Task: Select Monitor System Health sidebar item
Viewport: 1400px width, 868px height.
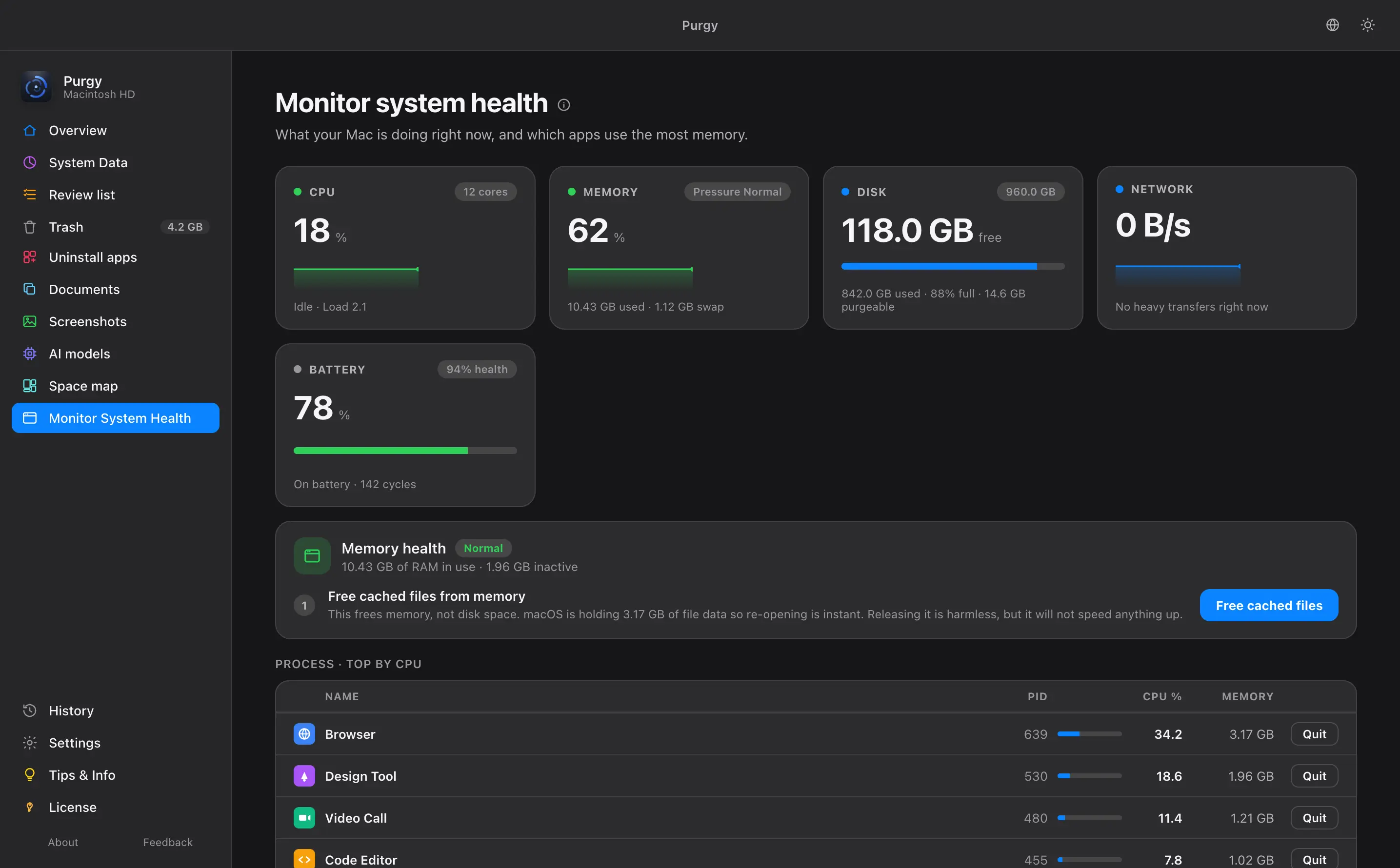Action: [116, 418]
